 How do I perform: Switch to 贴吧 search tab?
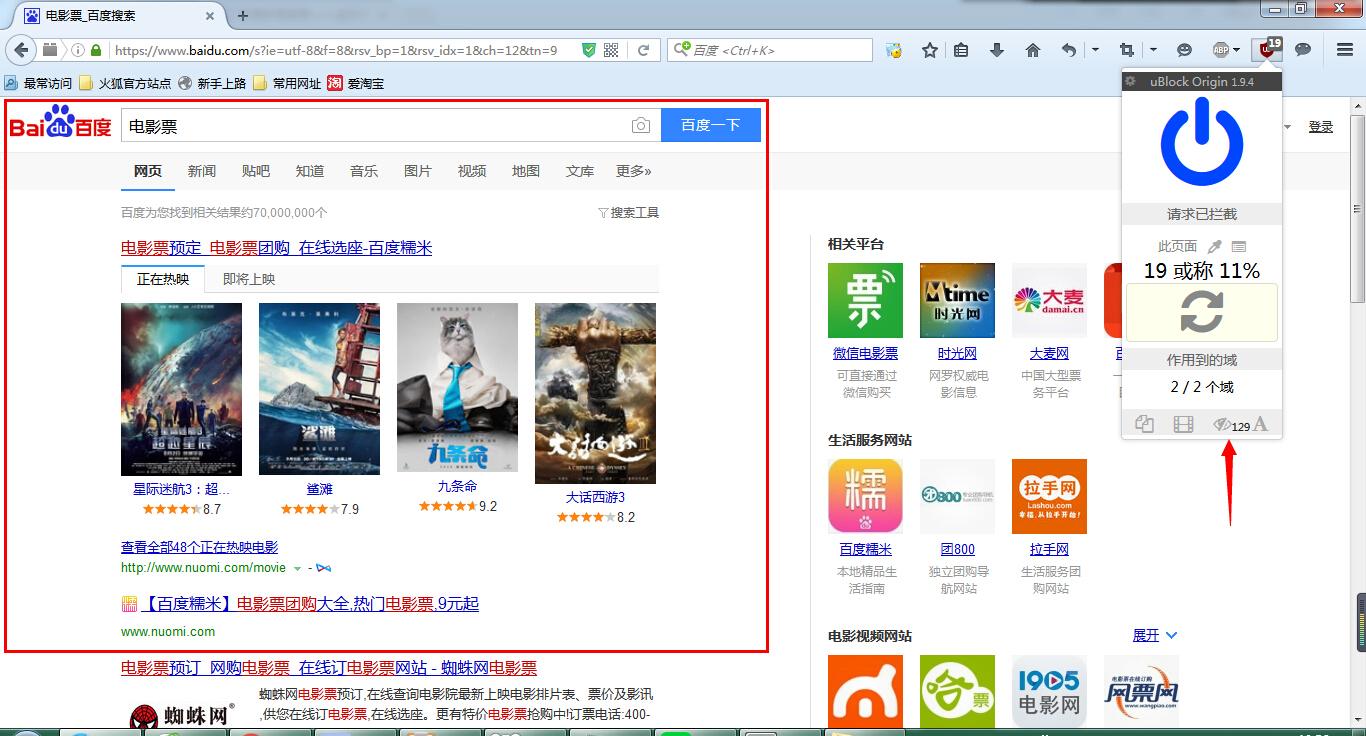coord(256,171)
